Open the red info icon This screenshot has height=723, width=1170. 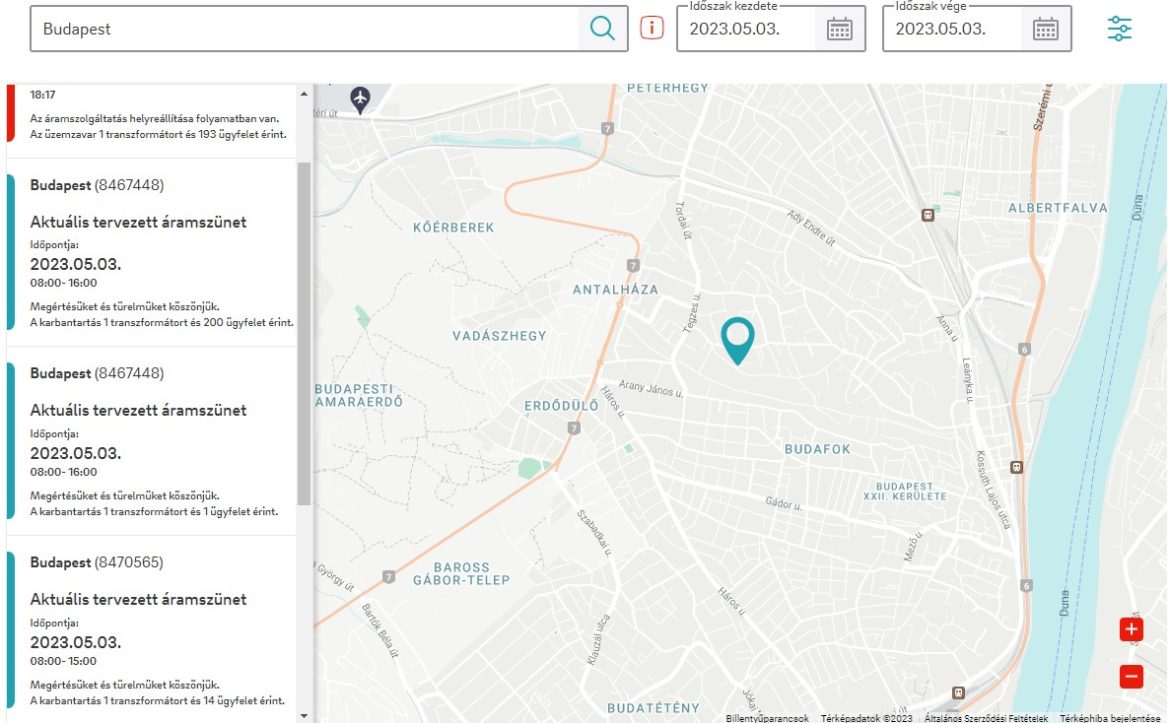click(x=652, y=29)
